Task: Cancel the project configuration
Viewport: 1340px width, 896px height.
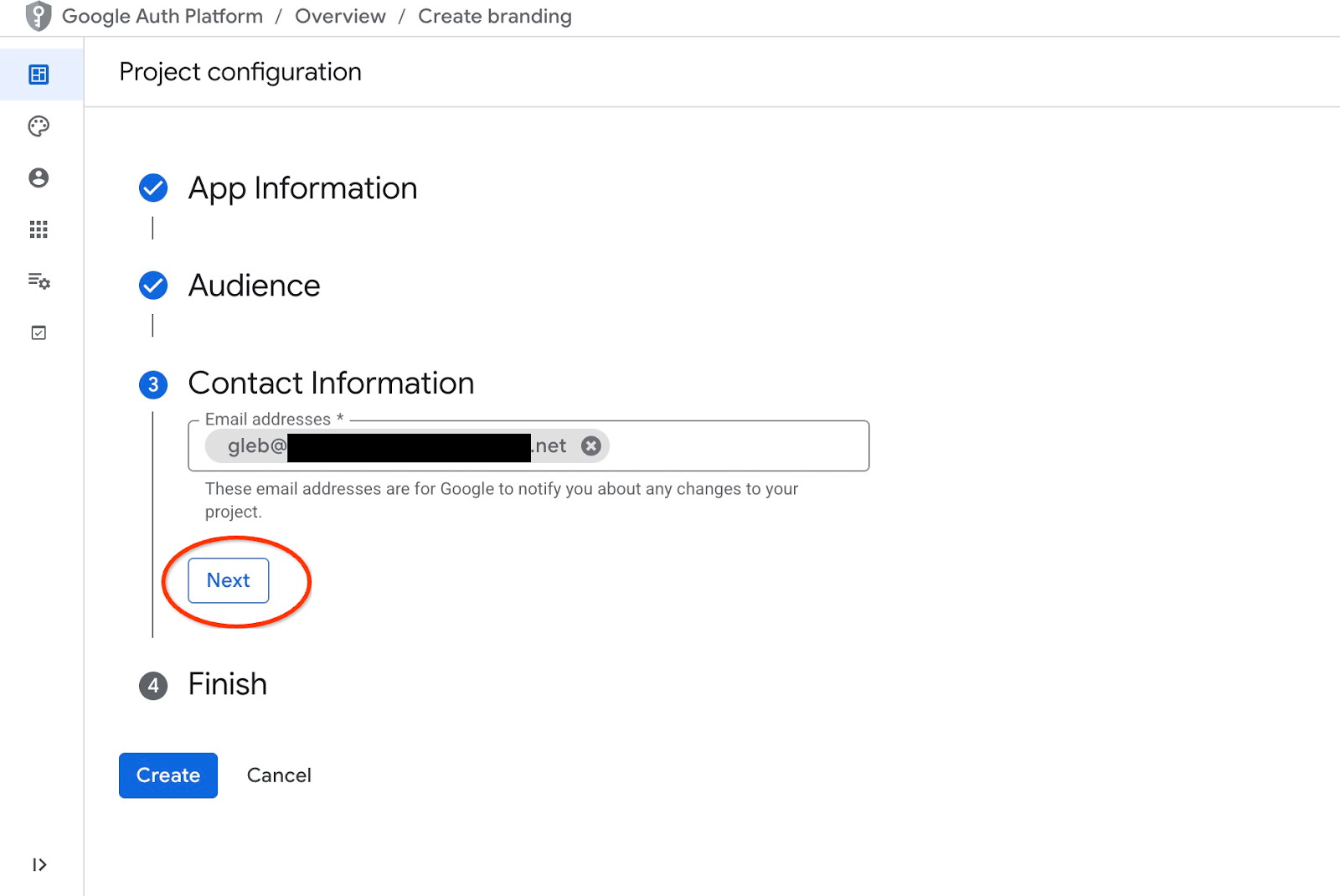Action: tap(279, 775)
